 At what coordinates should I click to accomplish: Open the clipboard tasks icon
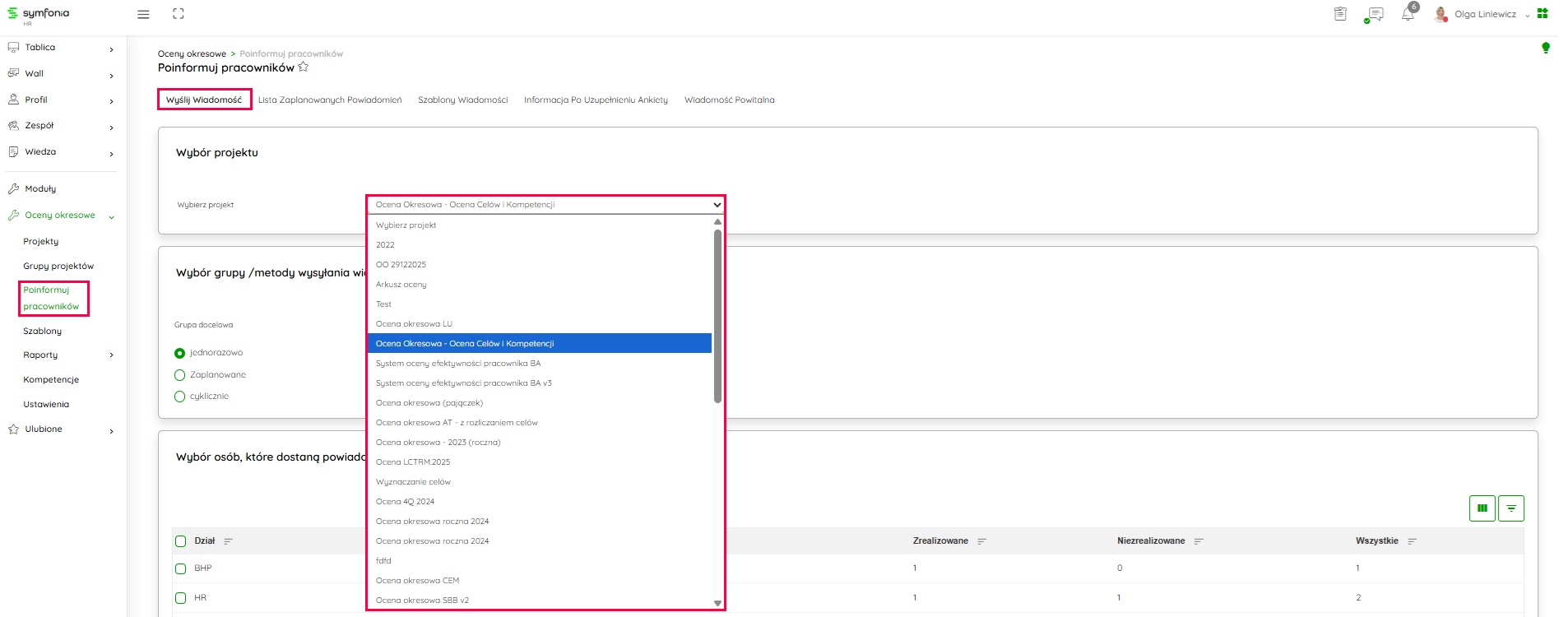(1340, 14)
